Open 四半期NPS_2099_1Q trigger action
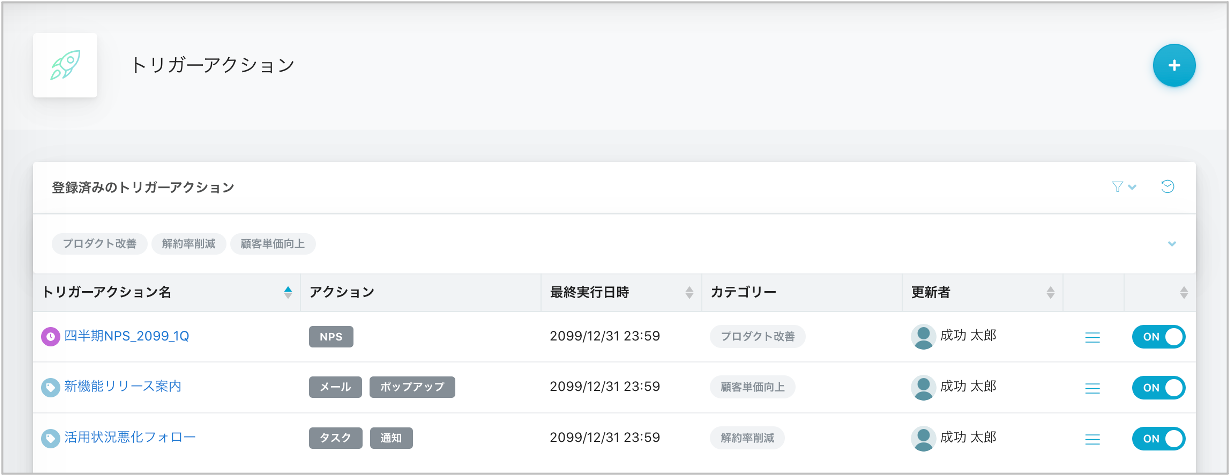The height and width of the screenshot is (476, 1230). click(127, 337)
